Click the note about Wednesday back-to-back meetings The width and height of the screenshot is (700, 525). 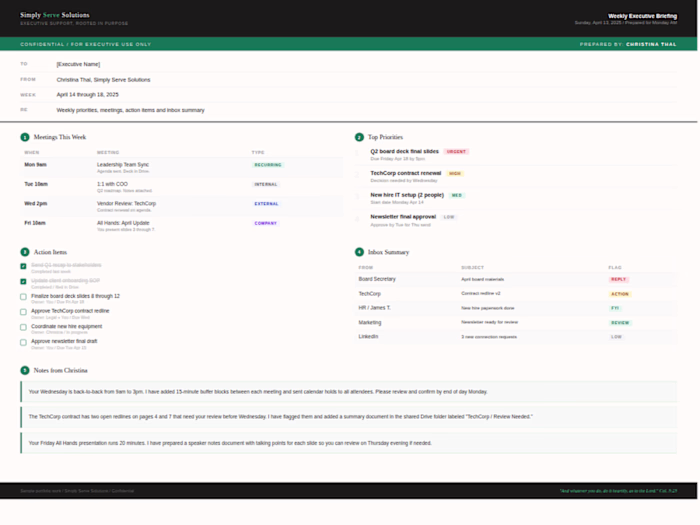point(349,392)
